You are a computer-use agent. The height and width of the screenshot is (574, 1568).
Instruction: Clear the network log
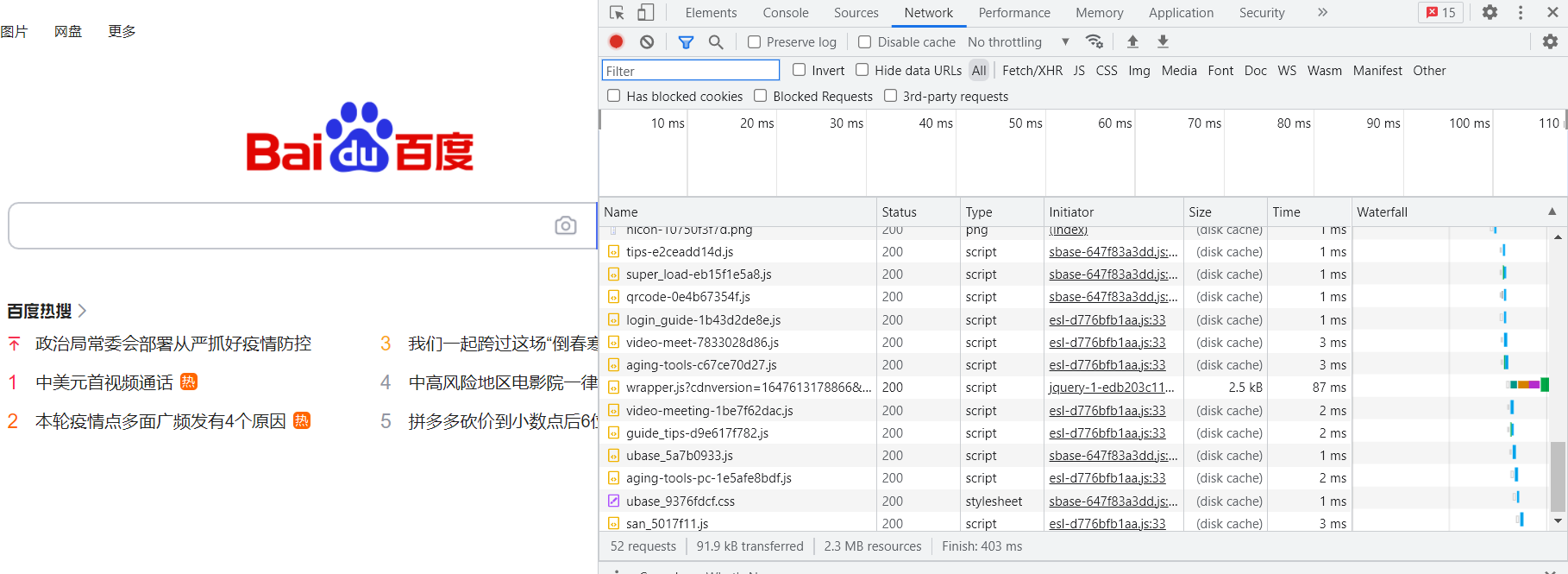647,41
